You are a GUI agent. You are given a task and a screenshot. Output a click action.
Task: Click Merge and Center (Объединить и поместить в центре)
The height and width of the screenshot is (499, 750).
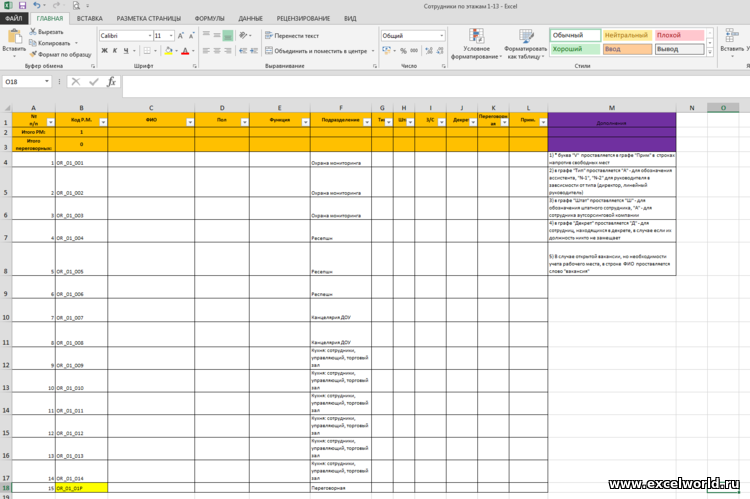[317, 51]
